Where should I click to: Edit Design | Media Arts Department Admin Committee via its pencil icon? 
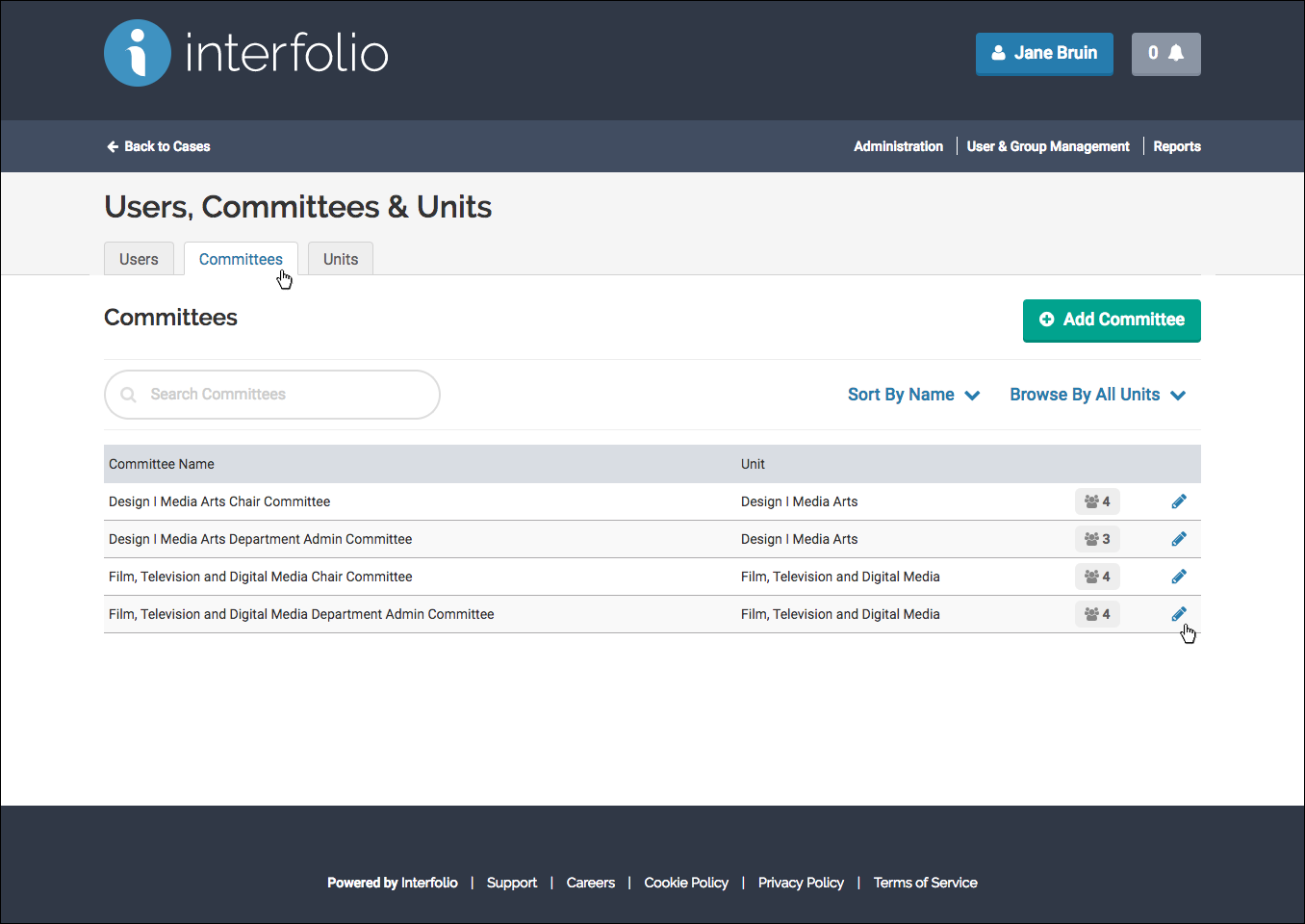tap(1179, 539)
